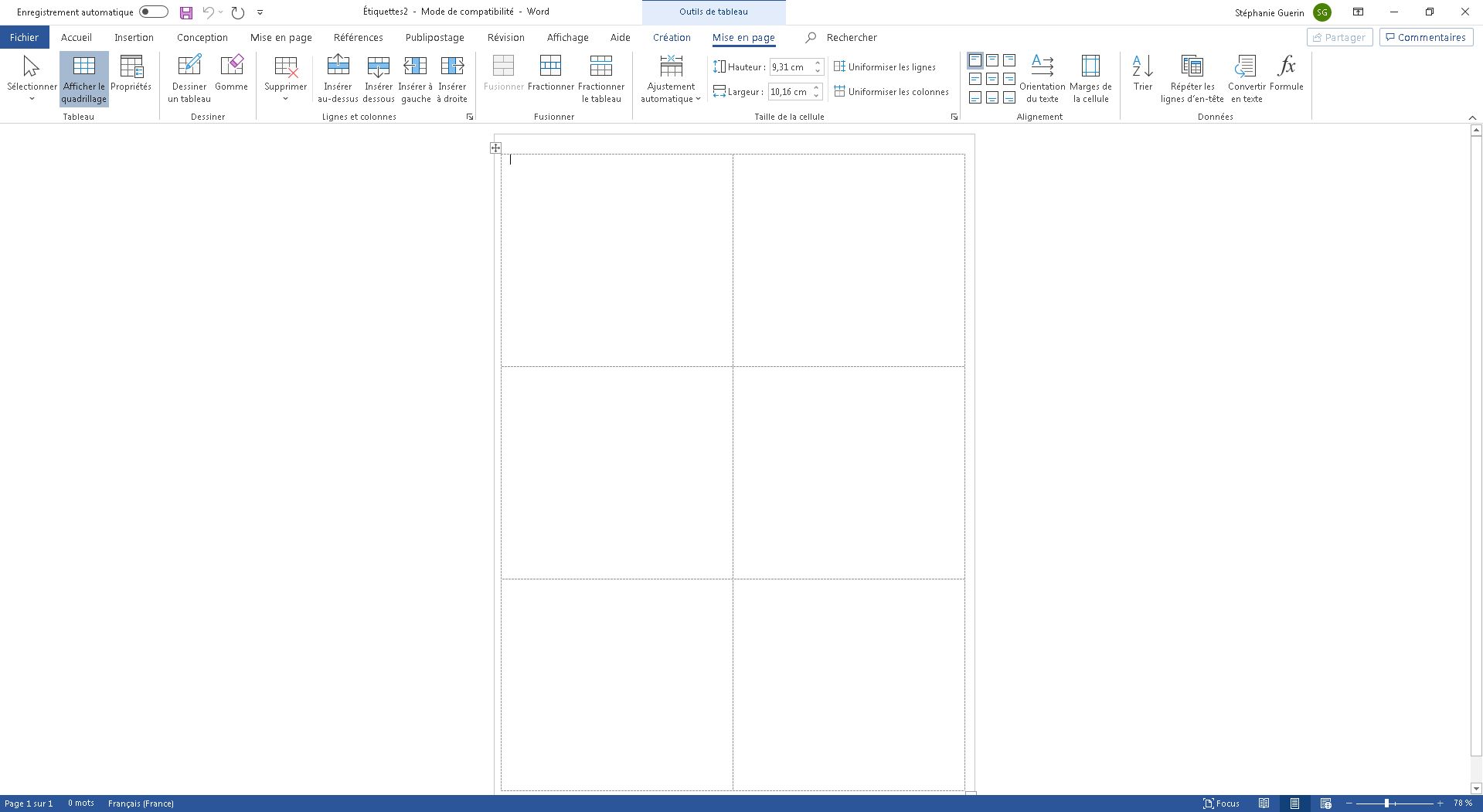This screenshot has height=812, width=1483.
Task: Select Dessiner un tableau tool
Action: coord(189,76)
